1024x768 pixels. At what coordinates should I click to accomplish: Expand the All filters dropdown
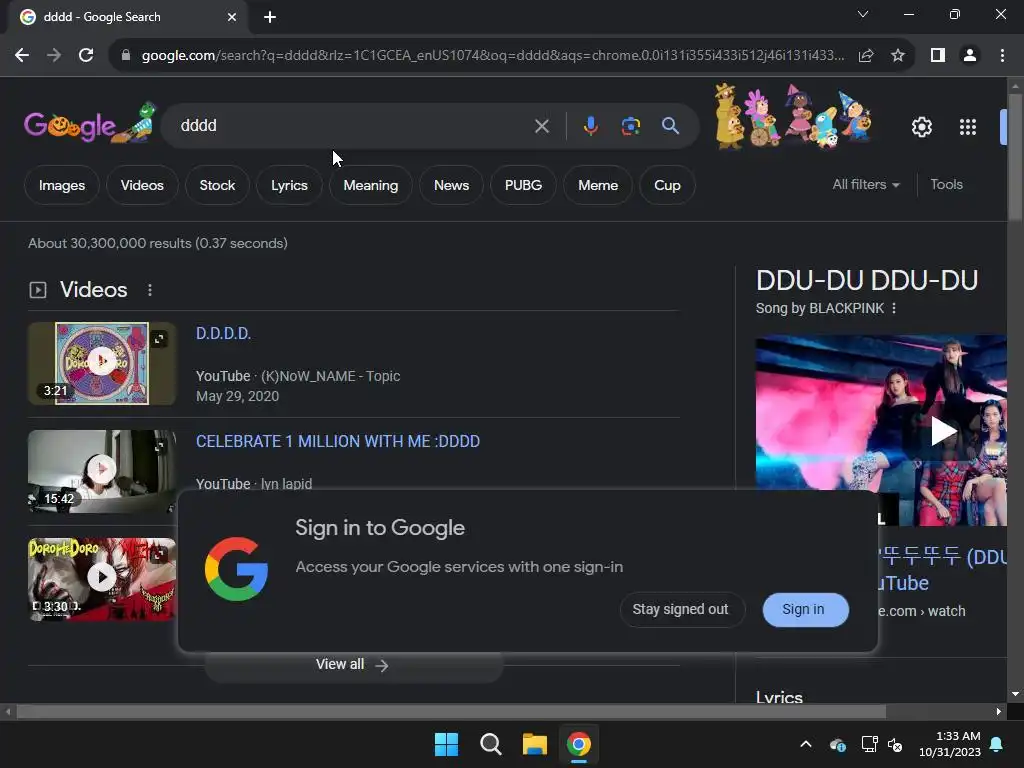pyautogui.click(x=866, y=184)
